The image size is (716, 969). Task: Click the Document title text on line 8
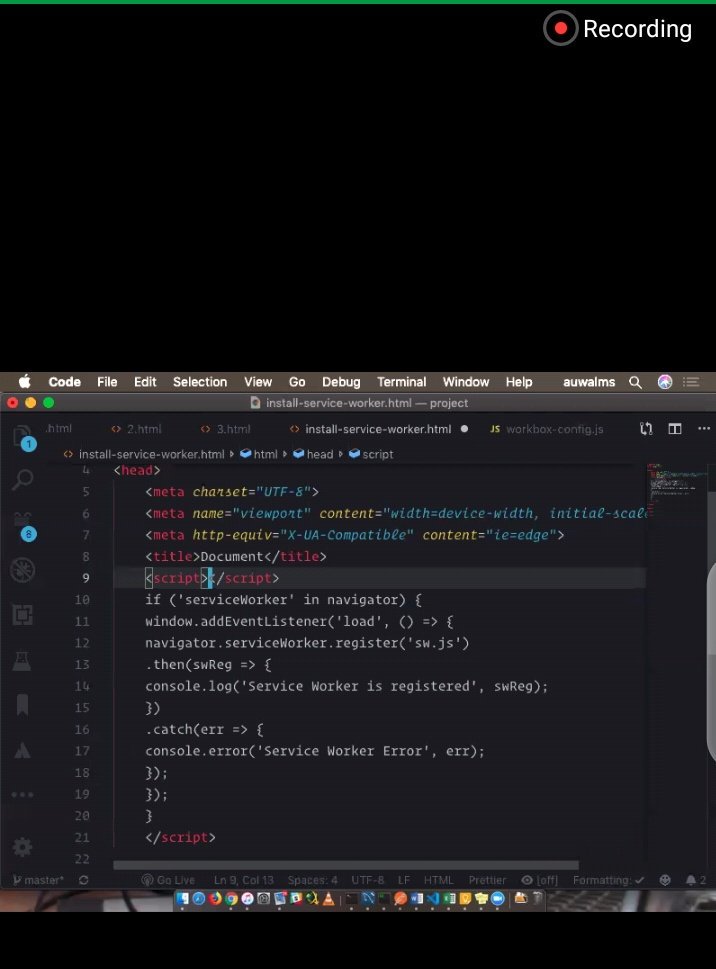[232, 556]
